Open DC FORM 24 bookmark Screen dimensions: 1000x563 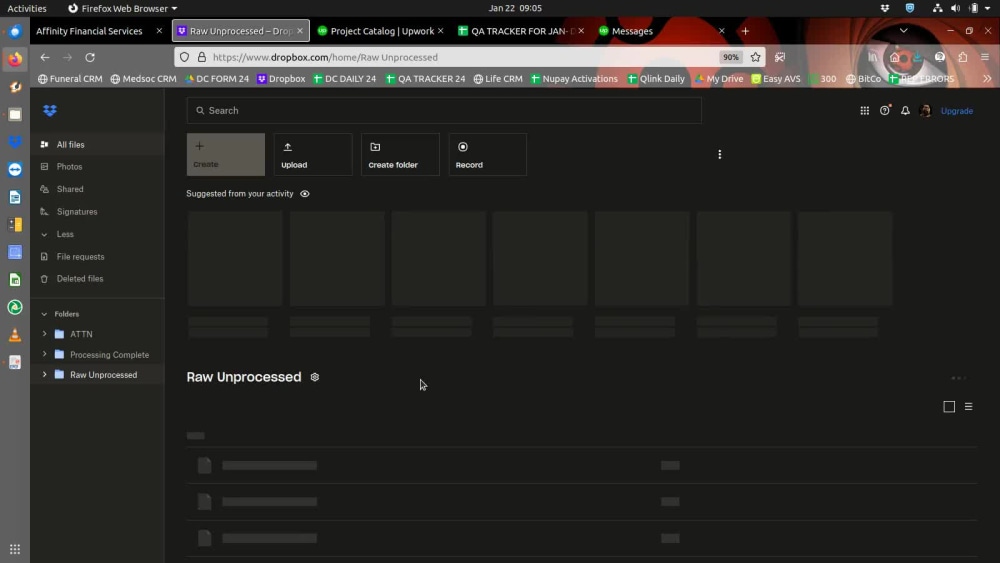(217, 79)
